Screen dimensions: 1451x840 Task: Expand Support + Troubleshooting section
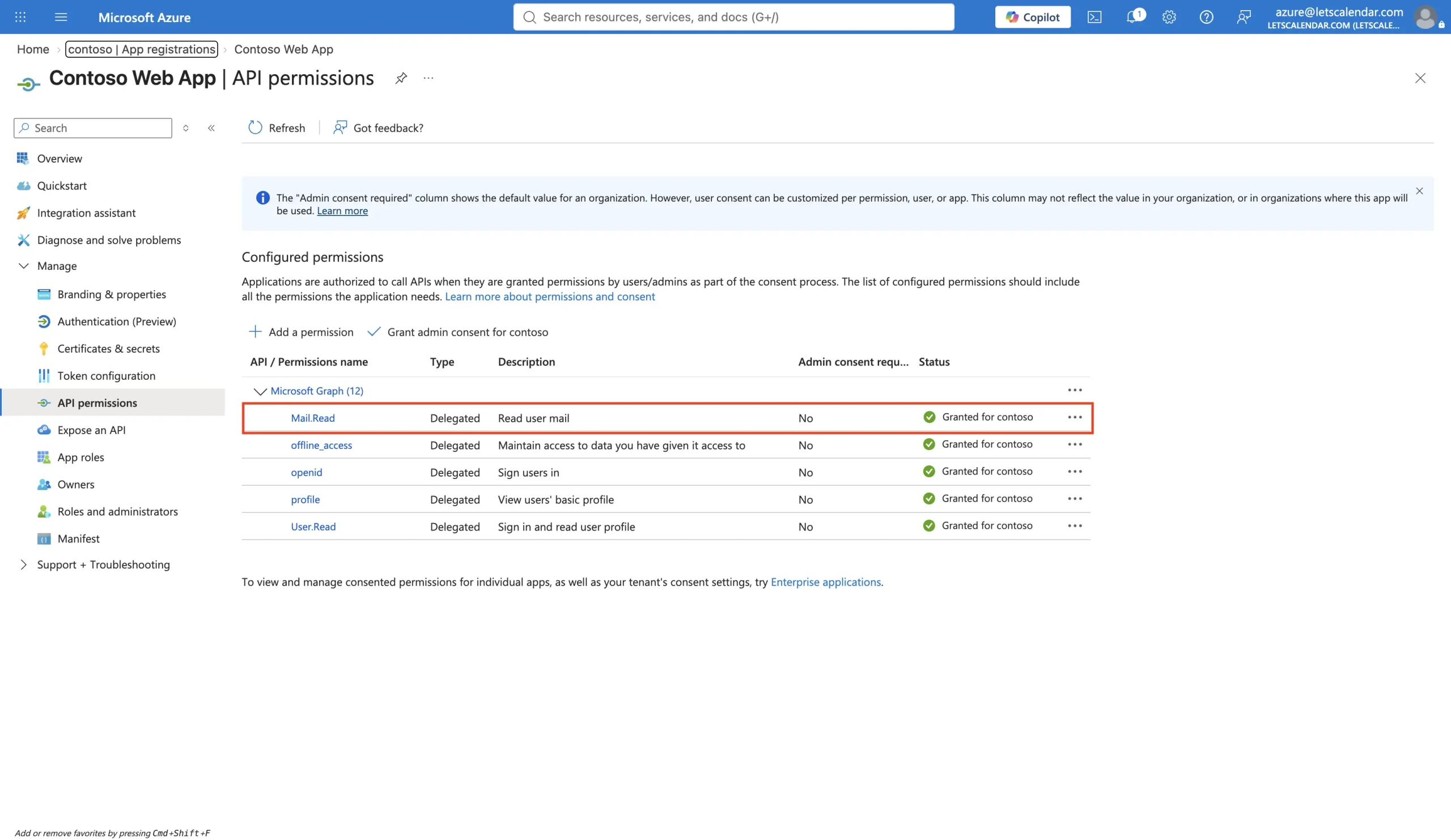(x=24, y=565)
